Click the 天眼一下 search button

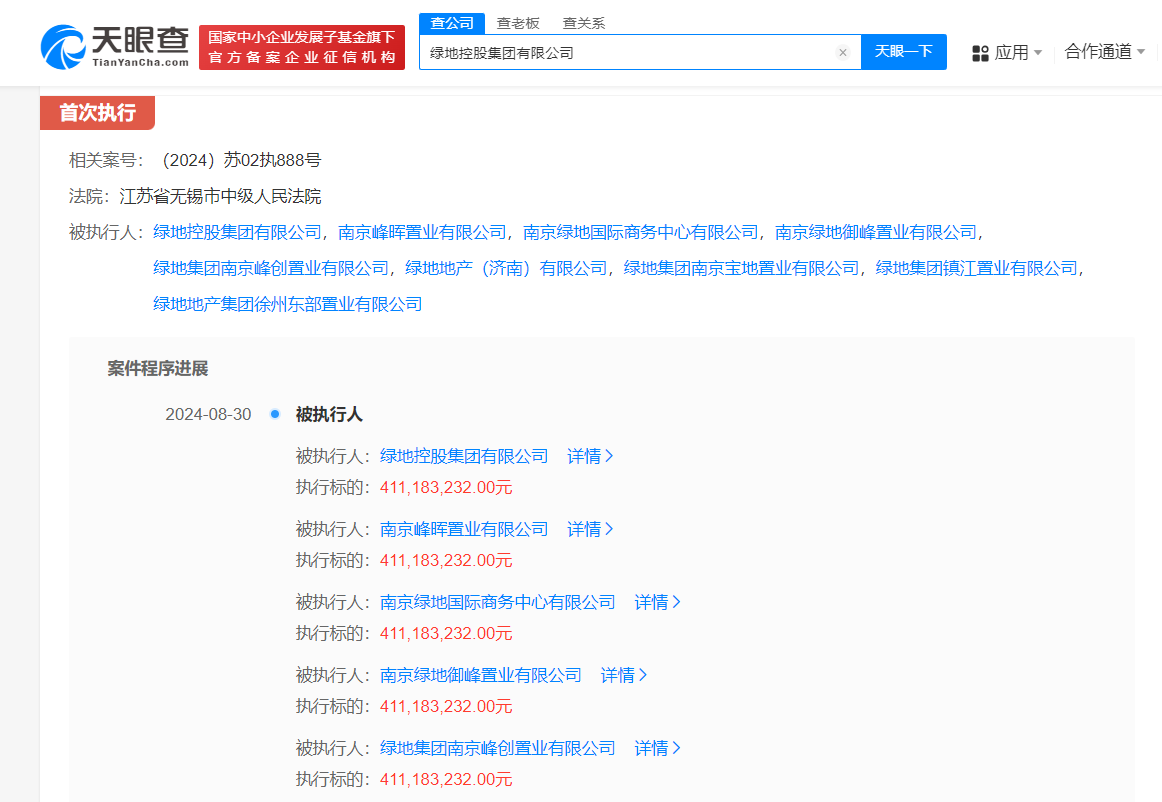(904, 52)
